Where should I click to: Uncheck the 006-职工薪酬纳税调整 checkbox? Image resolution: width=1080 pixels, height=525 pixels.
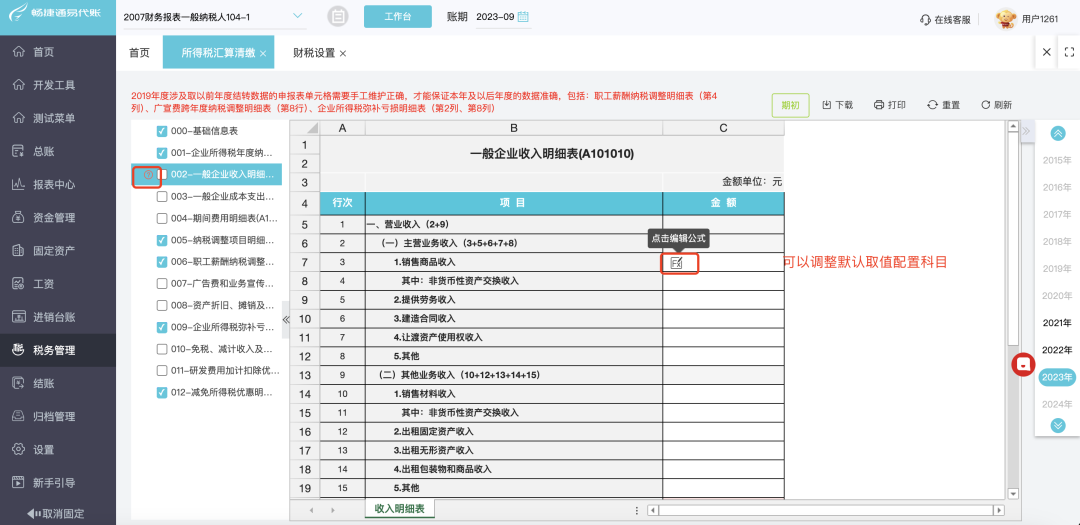pyautogui.click(x=162, y=262)
